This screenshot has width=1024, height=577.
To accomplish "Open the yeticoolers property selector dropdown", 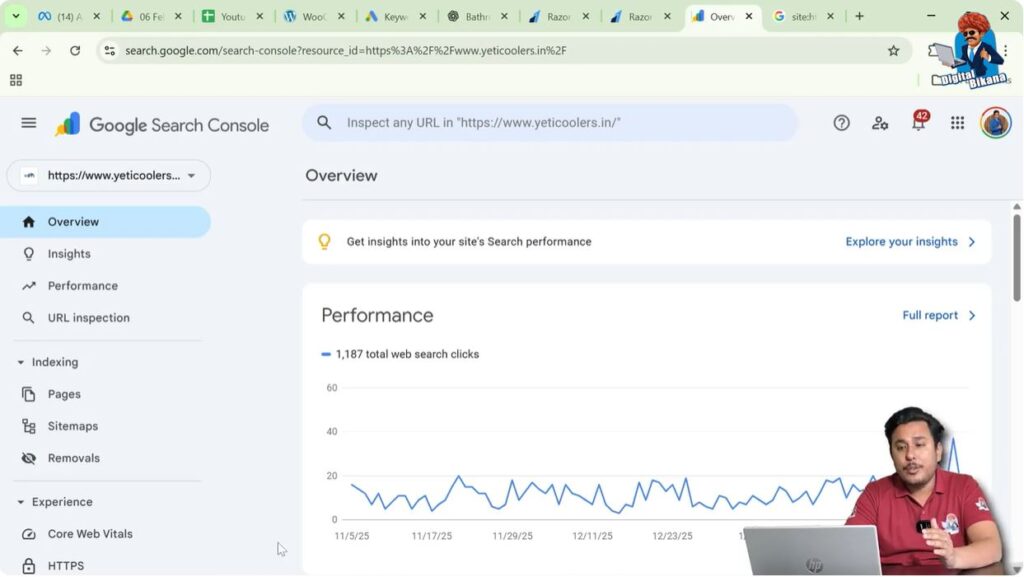I will [x=108, y=176].
